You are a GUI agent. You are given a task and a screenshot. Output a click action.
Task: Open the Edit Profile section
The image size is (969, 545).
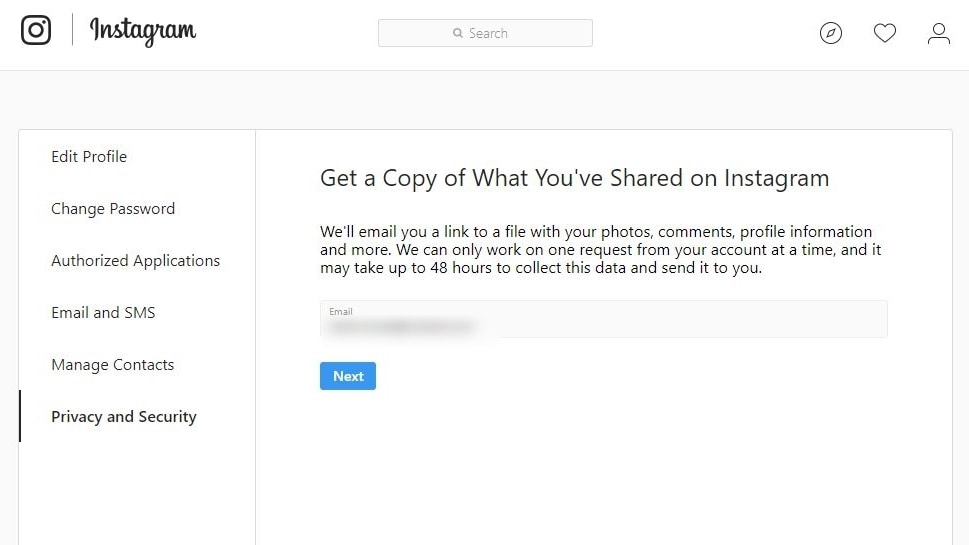click(x=89, y=156)
